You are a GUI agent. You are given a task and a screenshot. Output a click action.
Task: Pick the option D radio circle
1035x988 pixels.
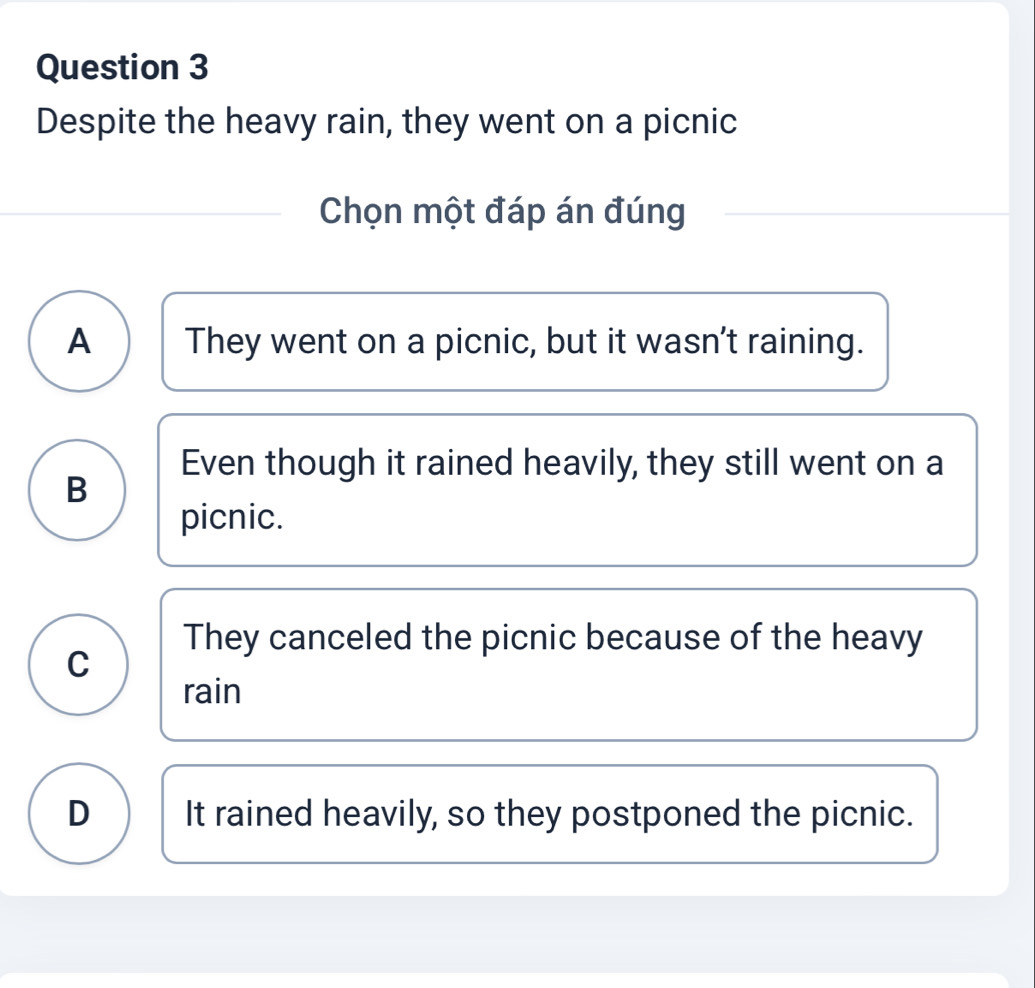(79, 813)
